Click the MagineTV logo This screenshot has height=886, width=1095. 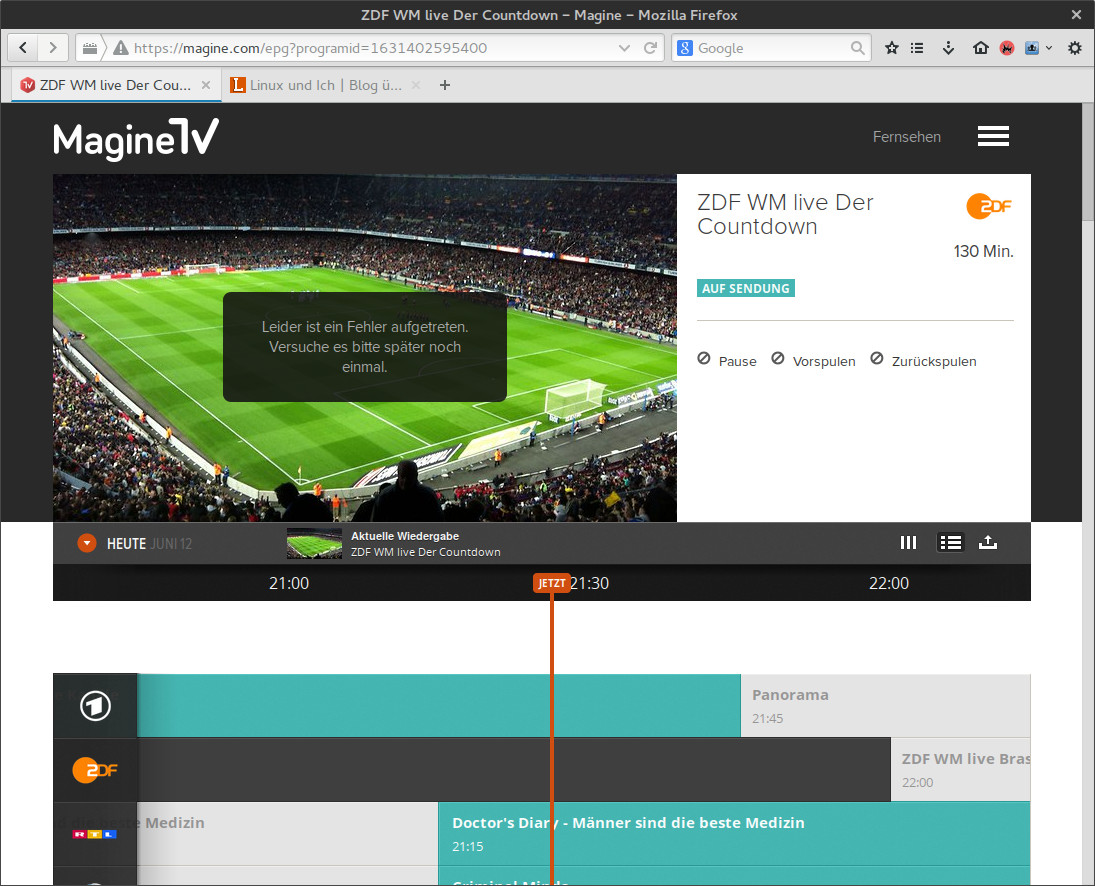pyautogui.click(x=136, y=138)
